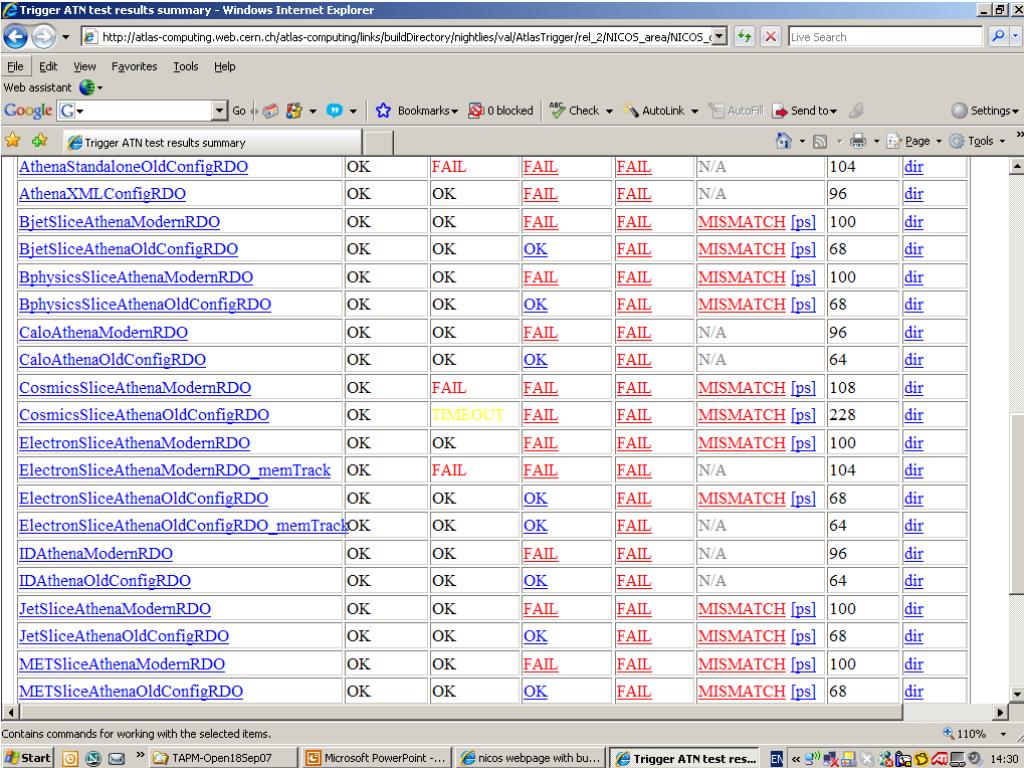This screenshot has height=768, width=1024.
Task: Click the Live Search input box
Action: [886, 37]
